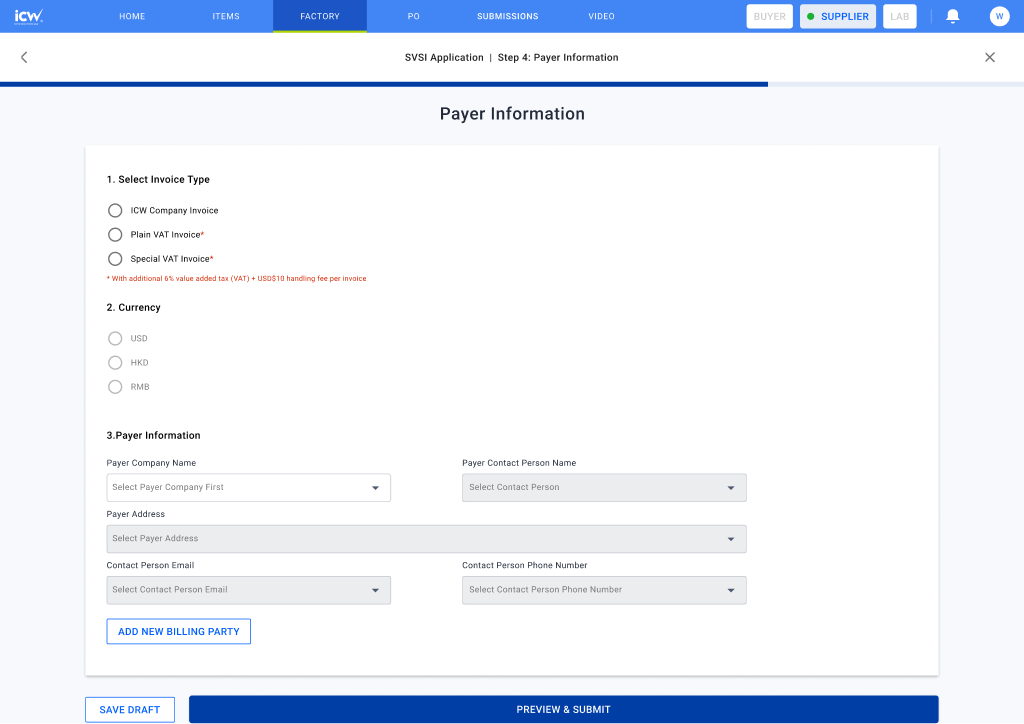Go to the SUBMISSIONS tab
The height and width of the screenshot is (724, 1024).
coord(507,16)
